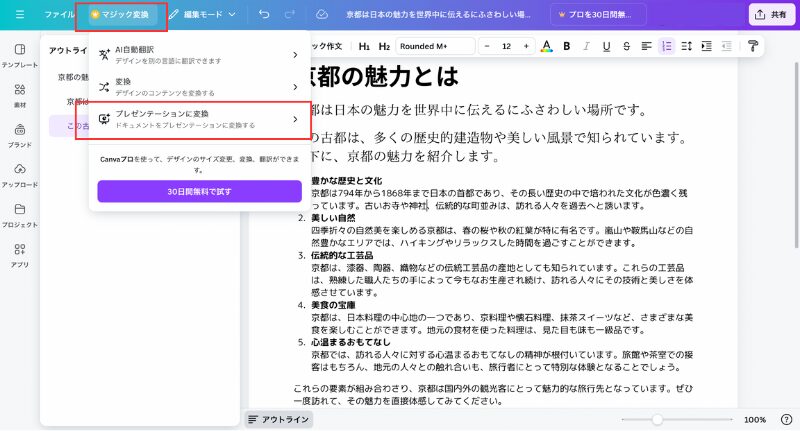Toggle the numbered list icon

pyautogui.click(x=666, y=46)
